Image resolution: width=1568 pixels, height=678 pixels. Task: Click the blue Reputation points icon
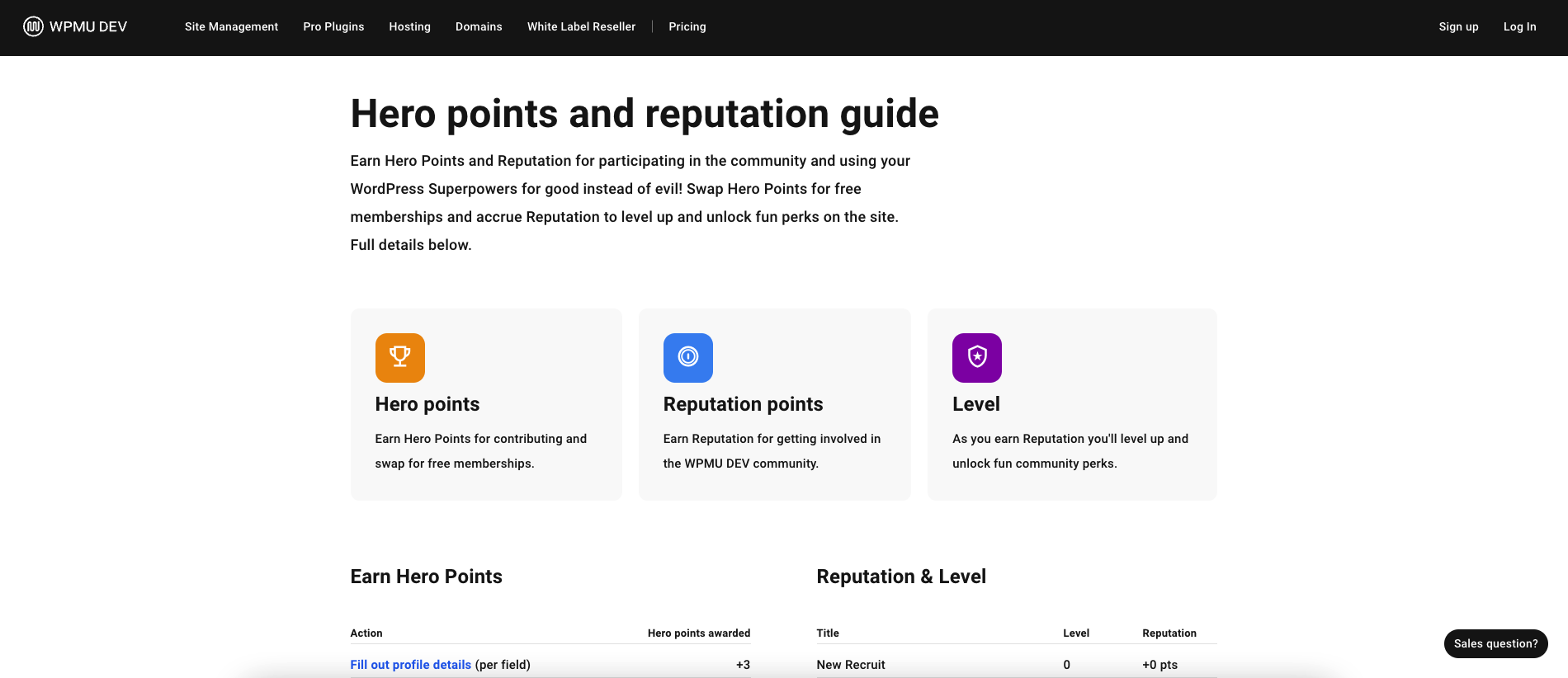(688, 358)
